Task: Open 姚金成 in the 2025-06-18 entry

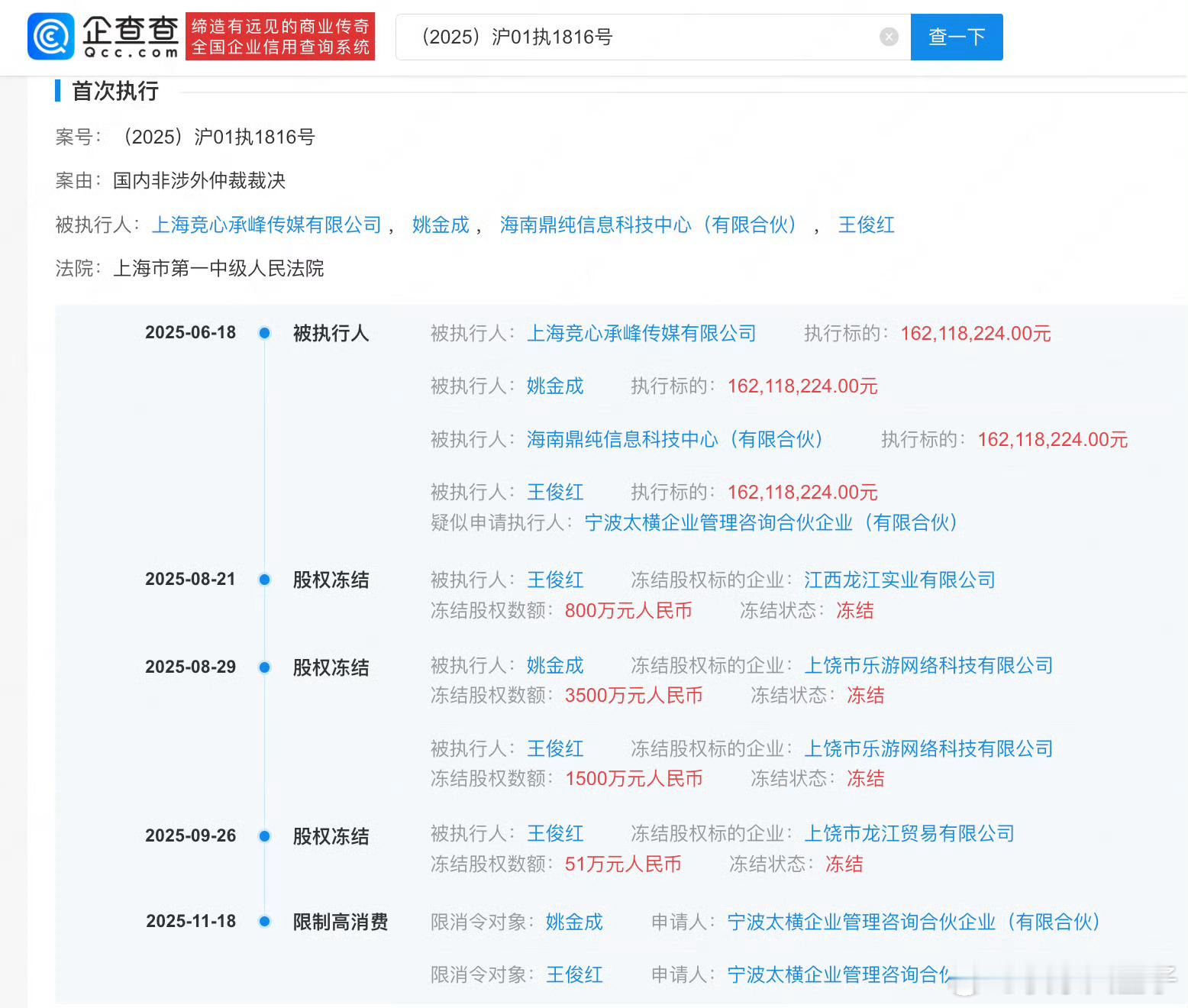Action: click(x=555, y=386)
